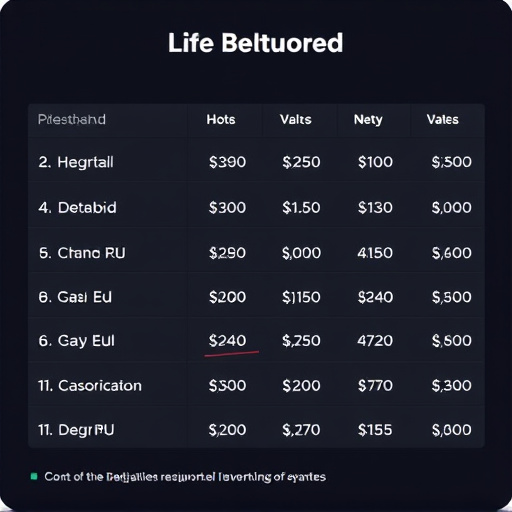
Task: Select the 6. Gasi EU row
Action: (256, 297)
